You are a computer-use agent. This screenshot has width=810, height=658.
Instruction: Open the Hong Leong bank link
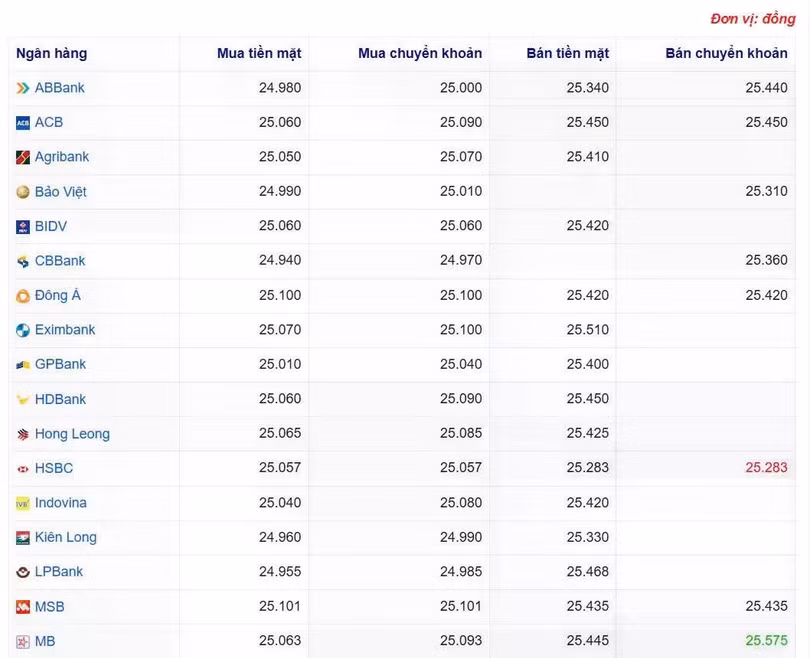[72, 434]
